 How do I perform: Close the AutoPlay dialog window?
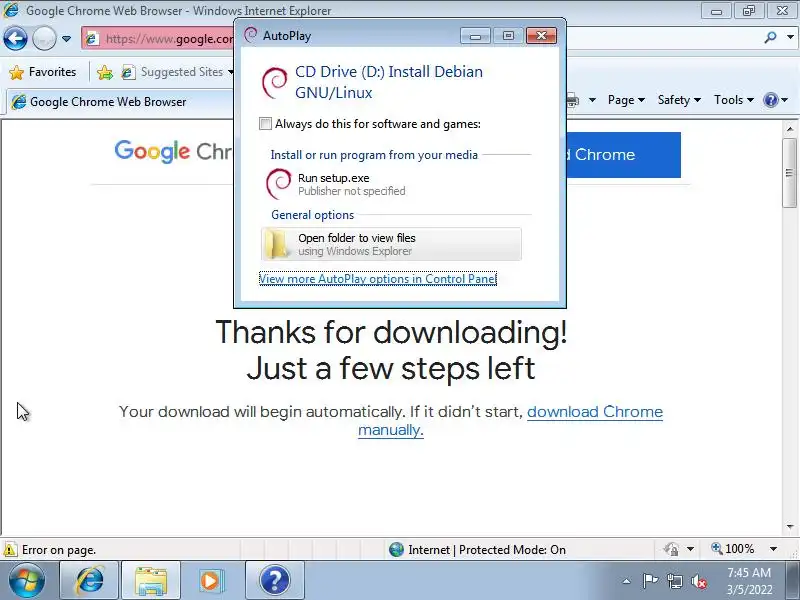[541, 36]
